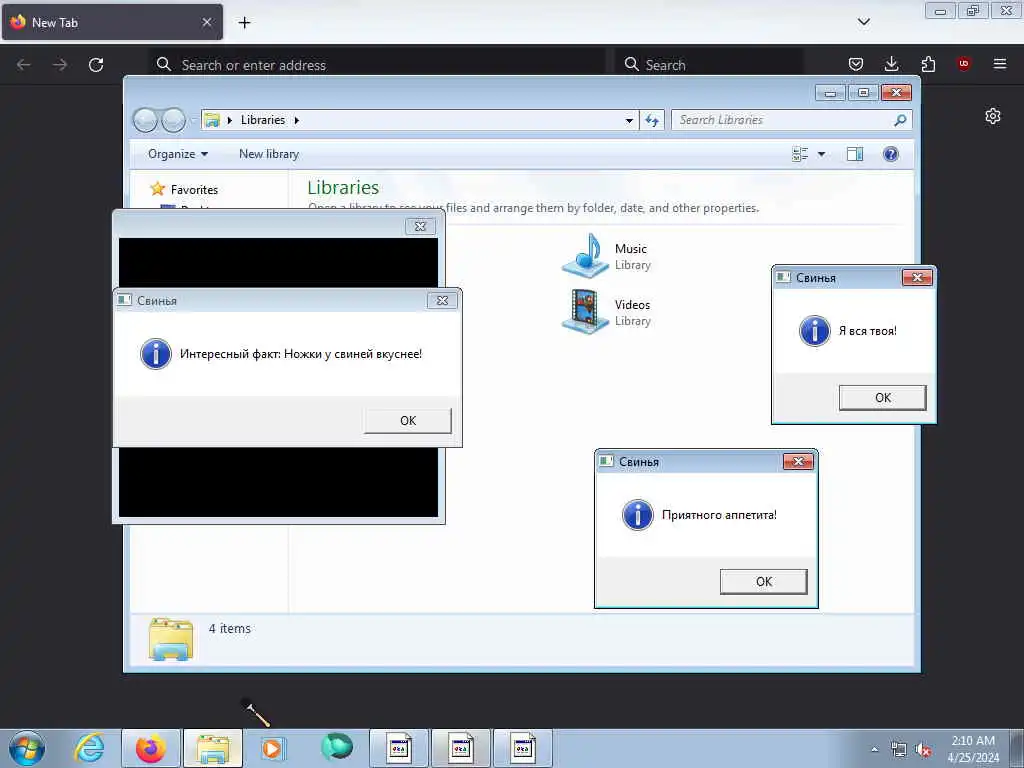This screenshot has width=1024, height=768.
Task: Close the New Tab tab
Action: point(207,22)
